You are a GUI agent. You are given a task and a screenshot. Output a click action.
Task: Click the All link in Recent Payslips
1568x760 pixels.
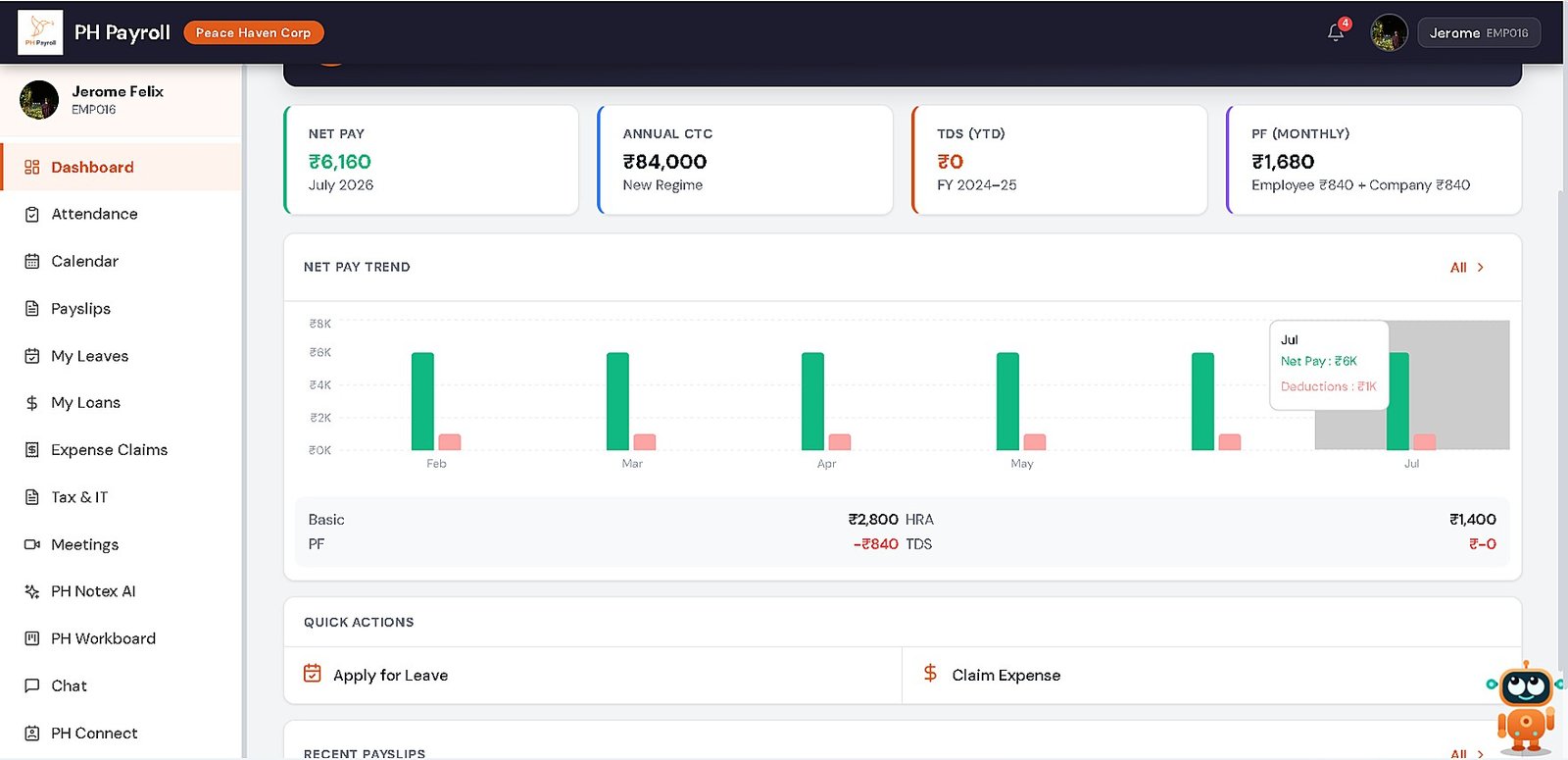(1458, 753)
